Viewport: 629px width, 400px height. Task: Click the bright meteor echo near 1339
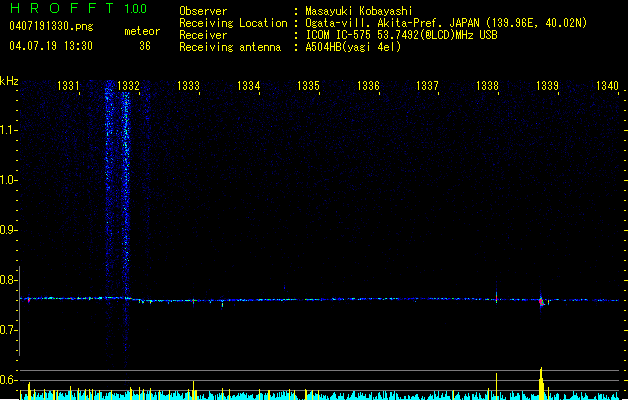[541, 301]
